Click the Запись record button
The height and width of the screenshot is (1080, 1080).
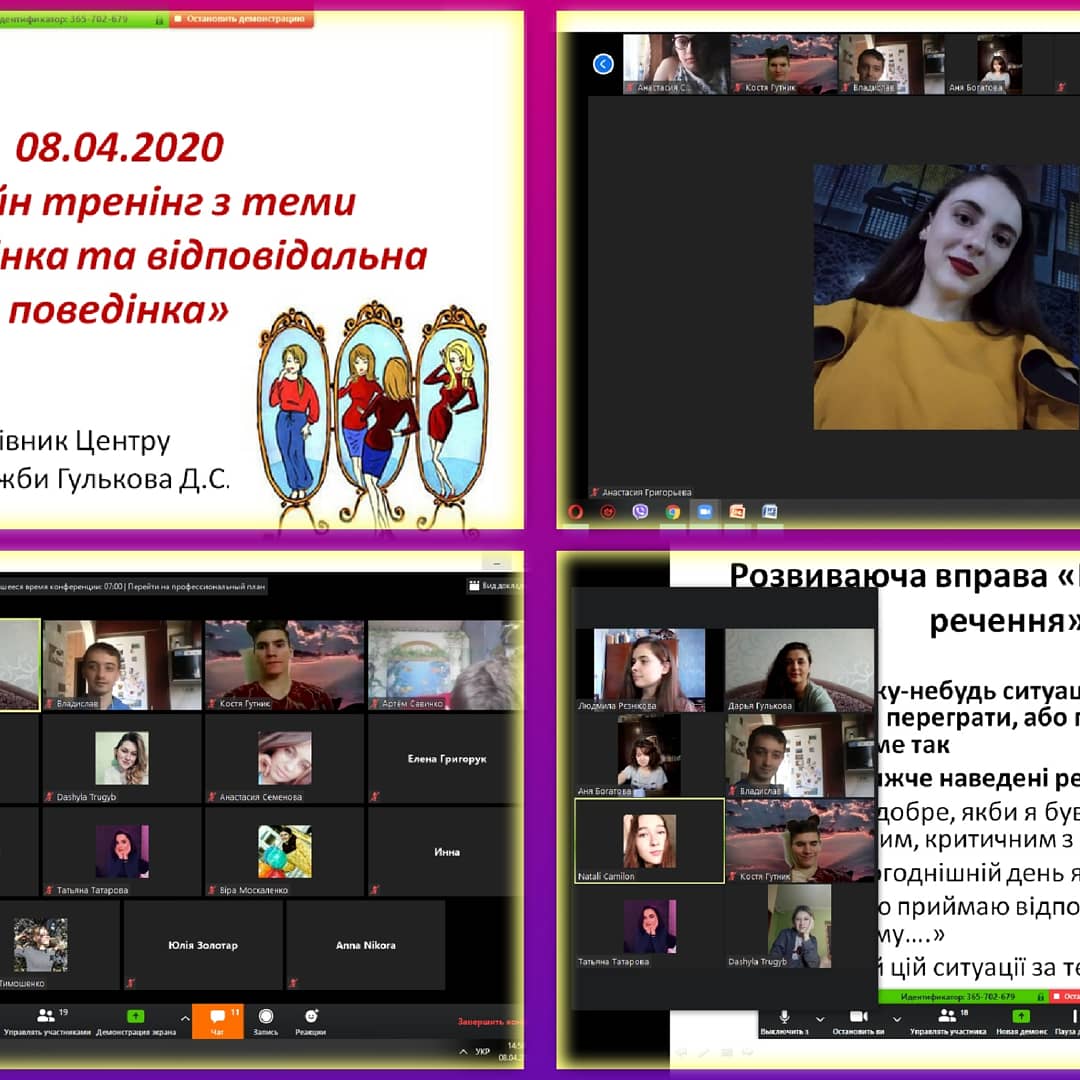click(266, 1020)
